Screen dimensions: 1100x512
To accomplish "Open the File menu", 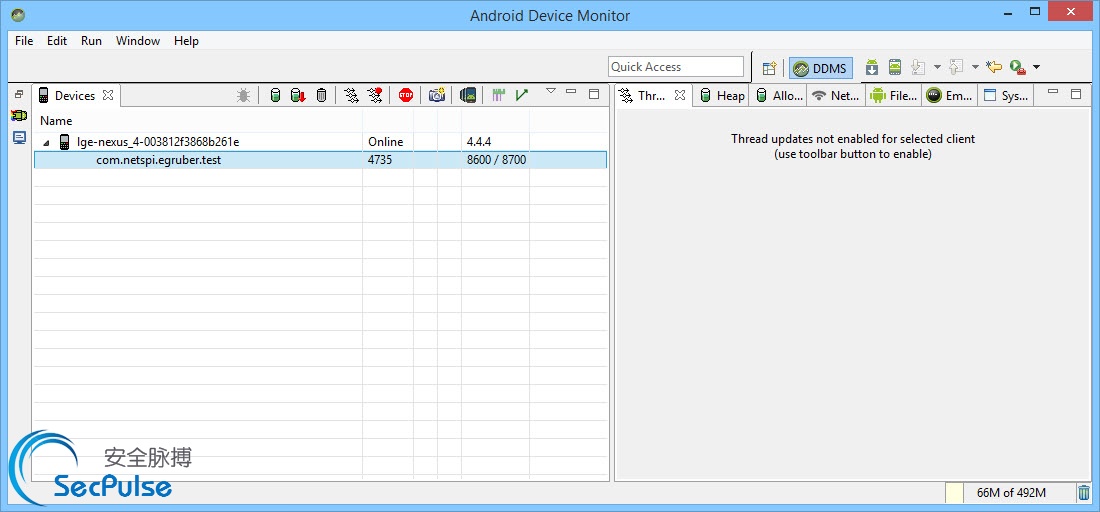I will coord(24,41).
